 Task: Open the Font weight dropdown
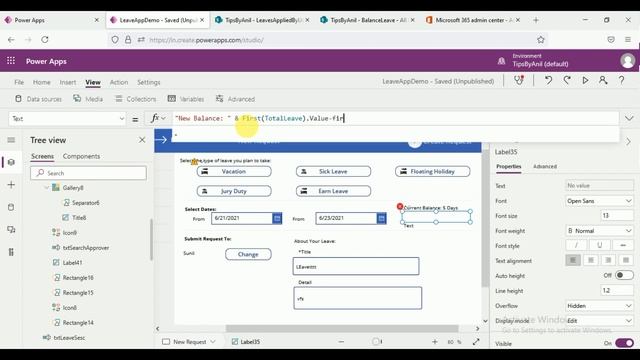pyautogui.click(x=599, y=231)
